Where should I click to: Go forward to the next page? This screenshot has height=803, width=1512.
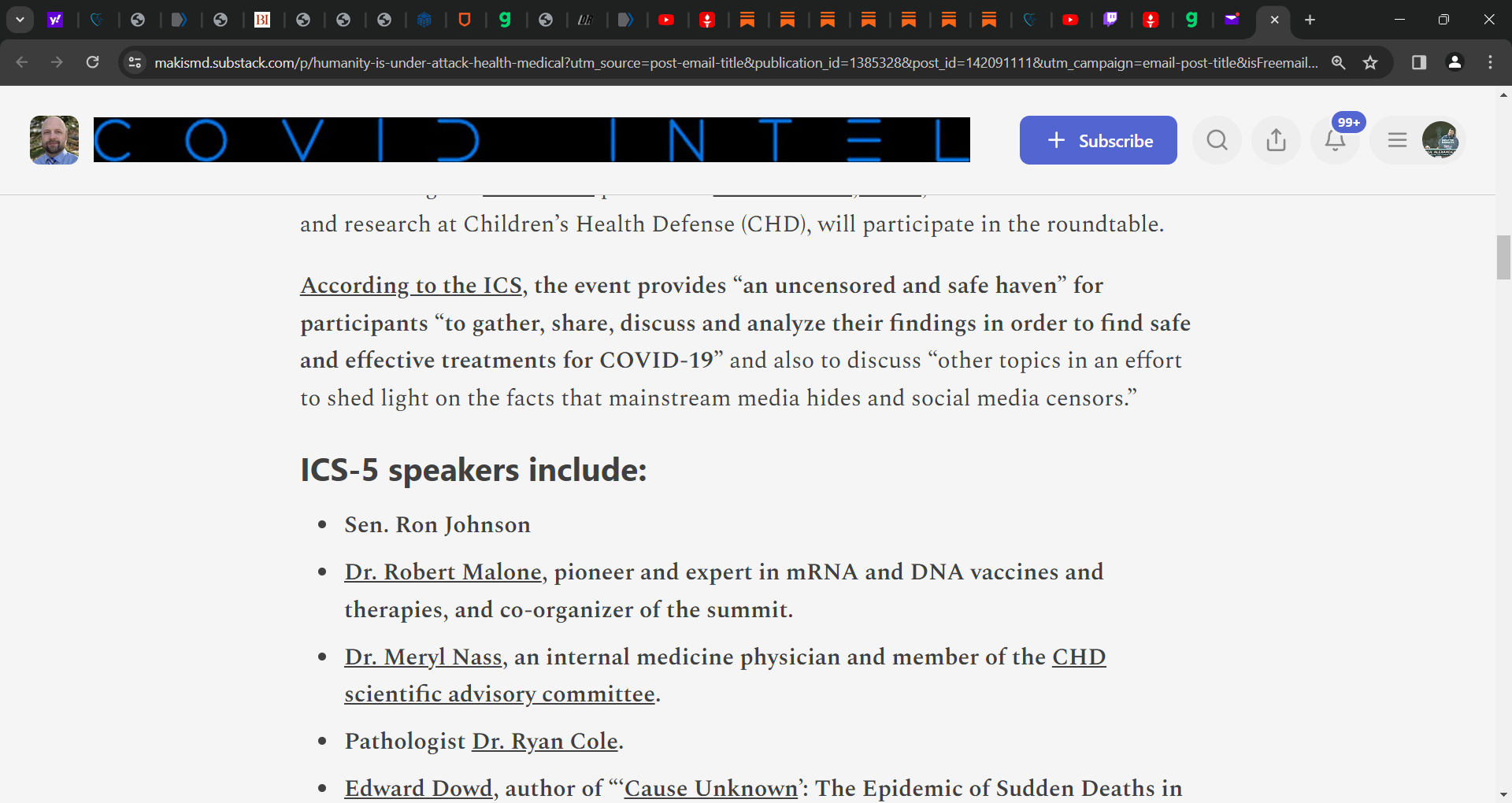(x=57, y=62)
